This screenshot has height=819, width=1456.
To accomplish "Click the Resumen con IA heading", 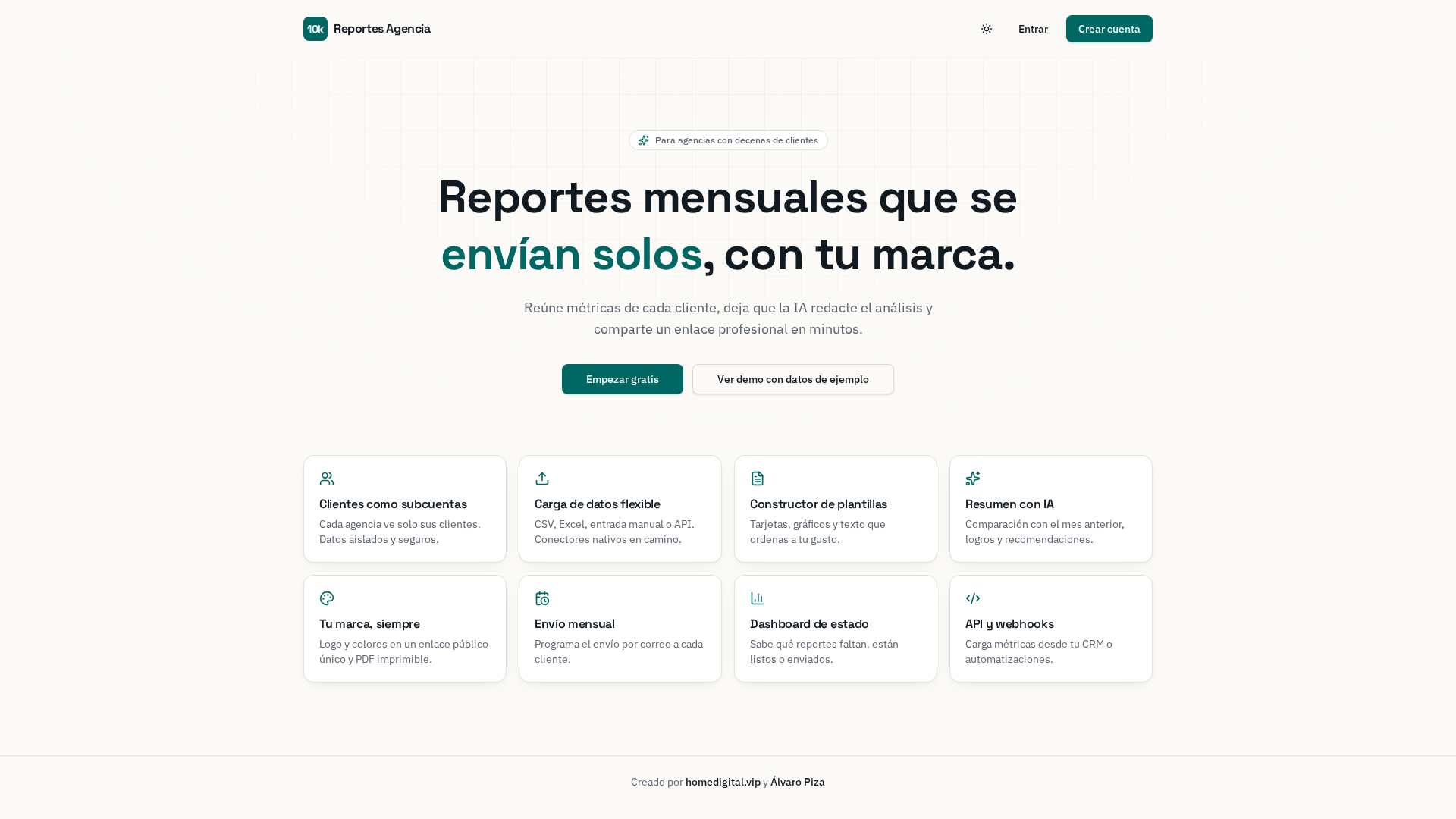I will [x=1009, y=504].
